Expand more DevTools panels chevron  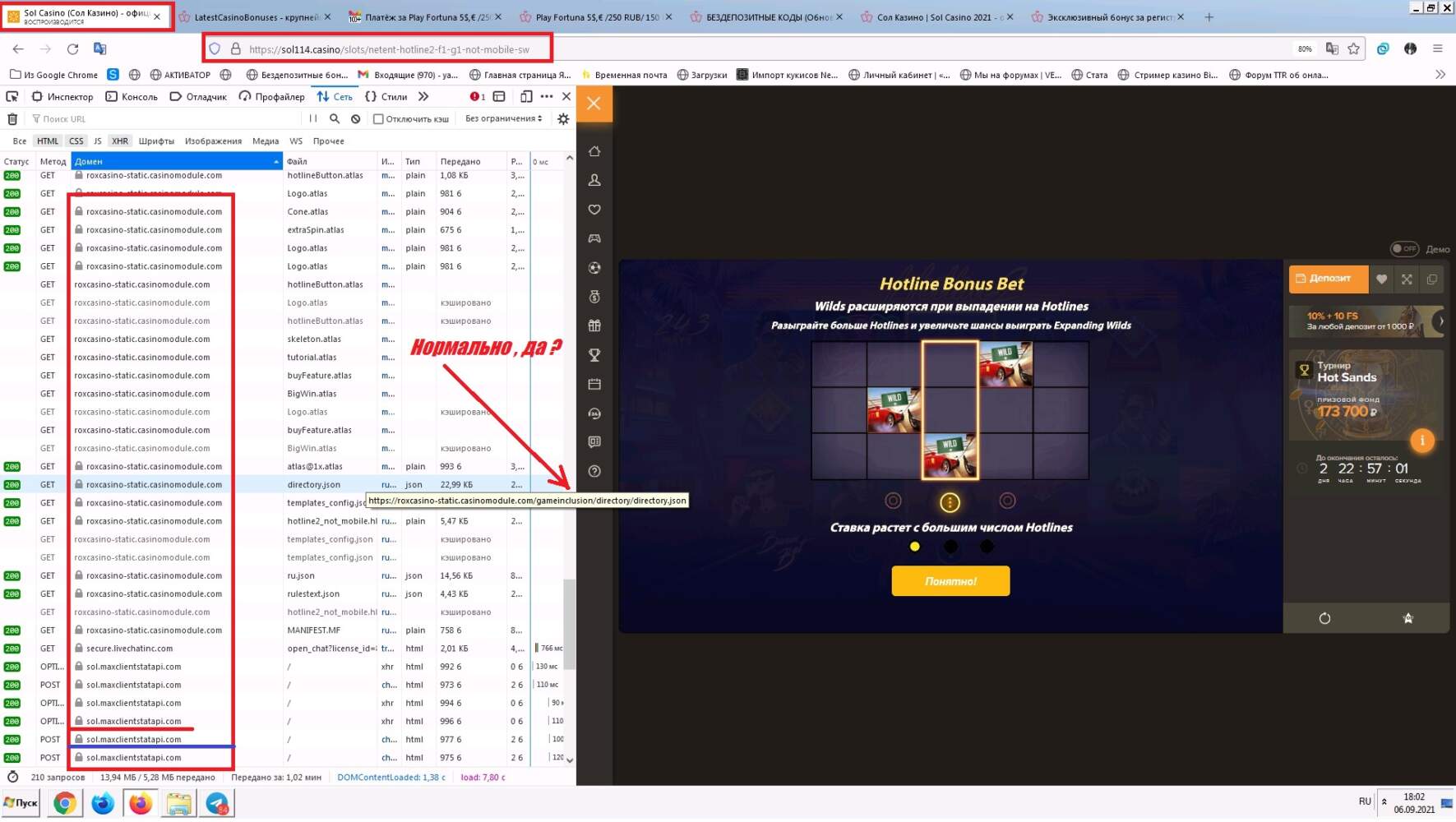tap(423, 96)
